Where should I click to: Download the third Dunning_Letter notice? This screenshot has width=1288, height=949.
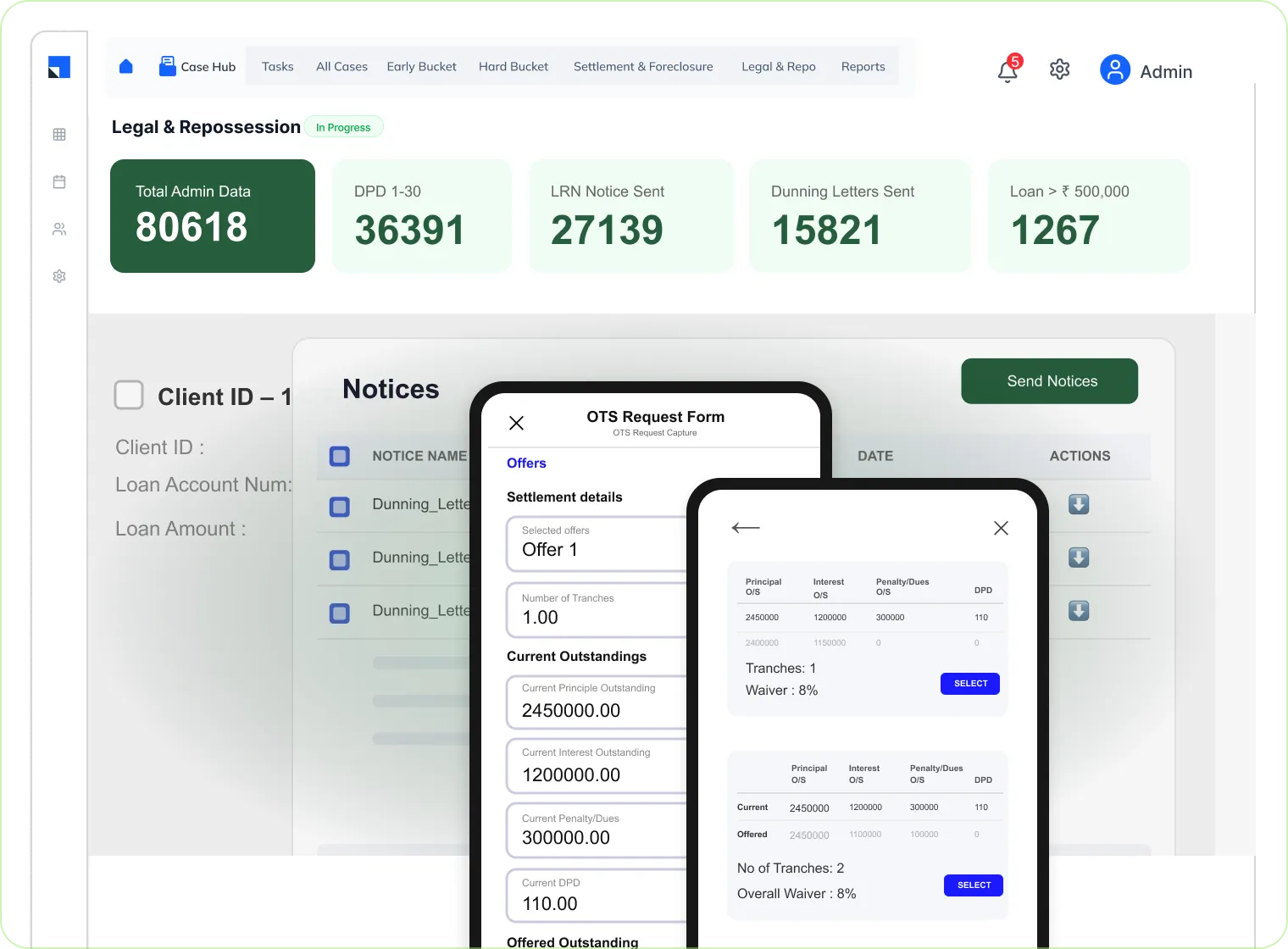[1079, 611]
